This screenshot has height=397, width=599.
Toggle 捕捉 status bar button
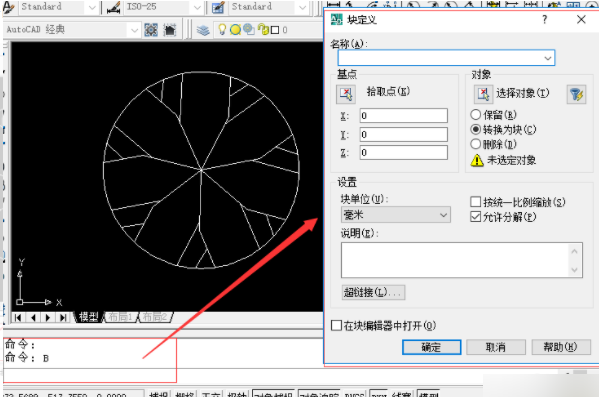pyautogui.click(x=159, y=394)
